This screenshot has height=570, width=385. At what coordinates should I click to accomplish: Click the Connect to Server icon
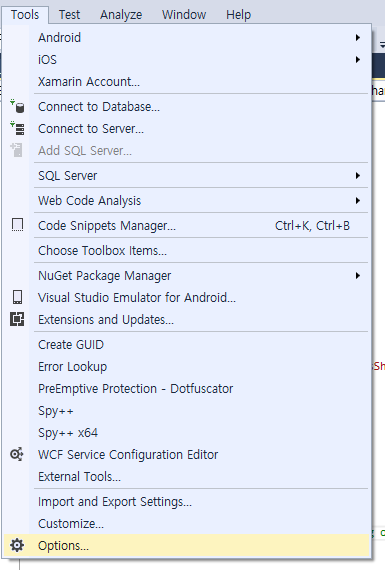[17, 128]
